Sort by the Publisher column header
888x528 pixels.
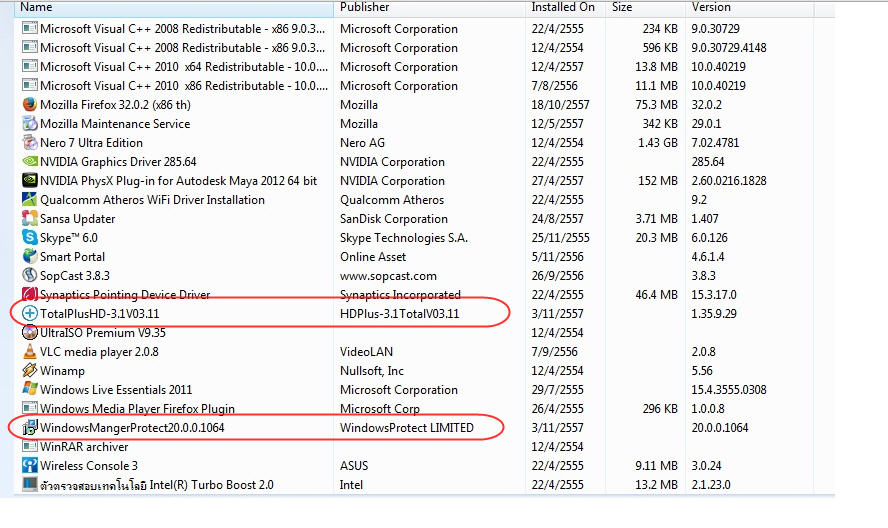pos(430,8)
